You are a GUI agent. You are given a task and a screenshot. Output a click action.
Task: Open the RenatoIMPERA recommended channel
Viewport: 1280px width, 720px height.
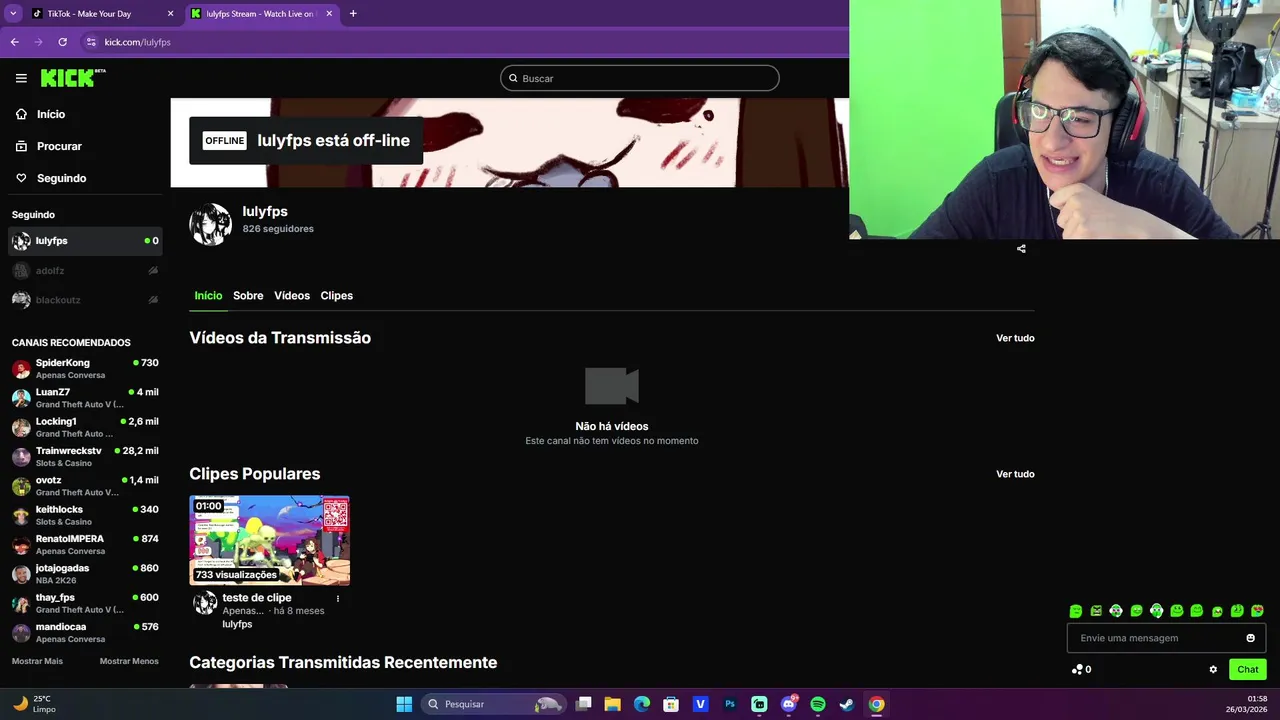click(85, 544)
